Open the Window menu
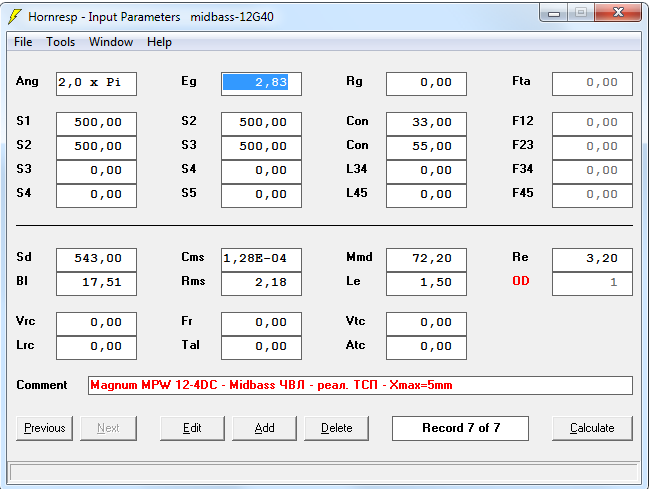 [111, 42]
